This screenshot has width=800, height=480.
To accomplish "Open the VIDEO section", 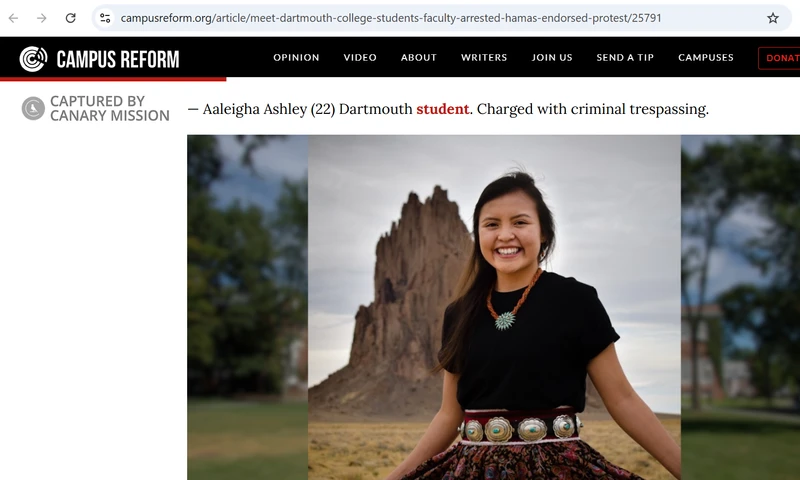I will (360, 58).
